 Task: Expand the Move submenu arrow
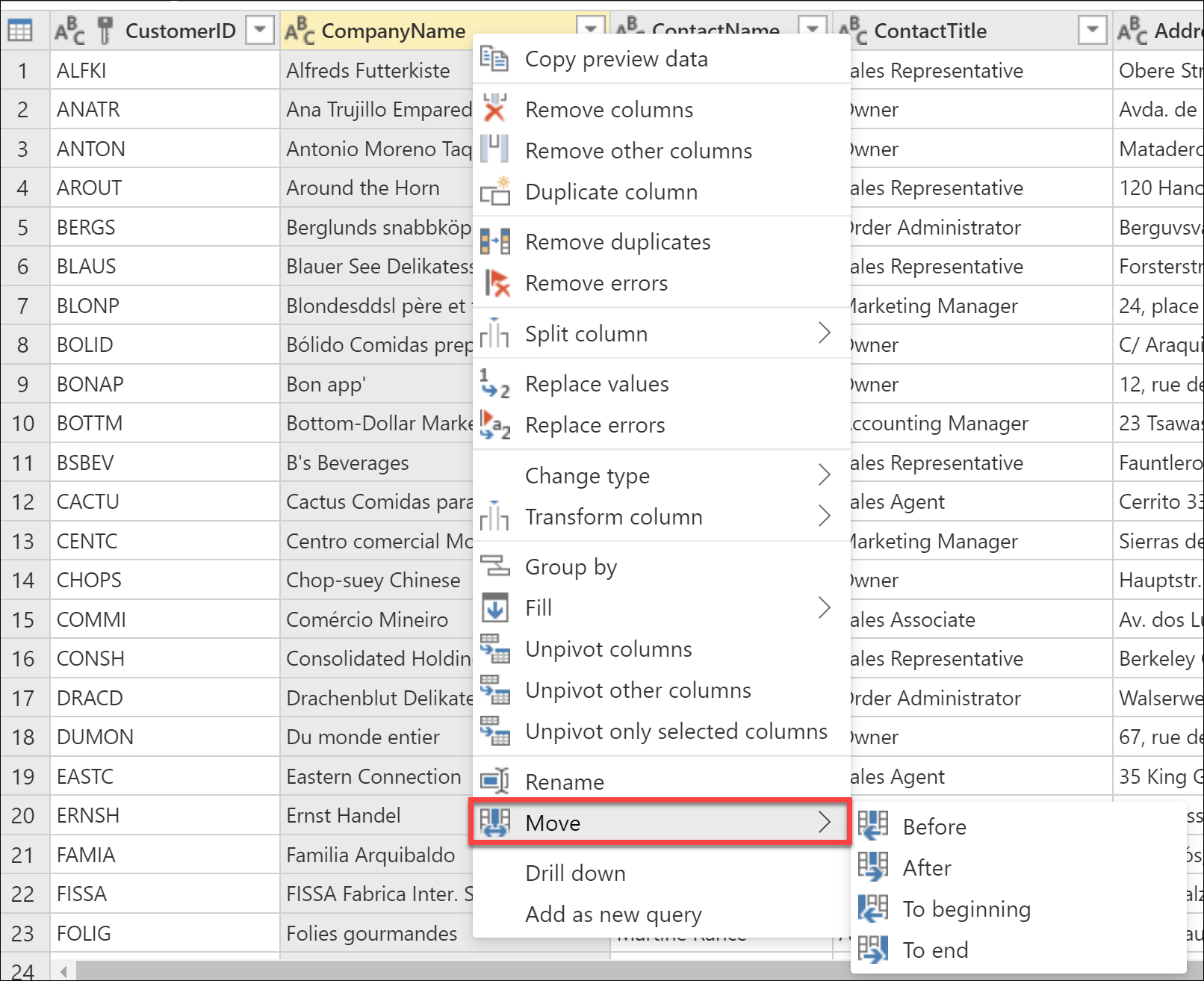coord(824,823)
